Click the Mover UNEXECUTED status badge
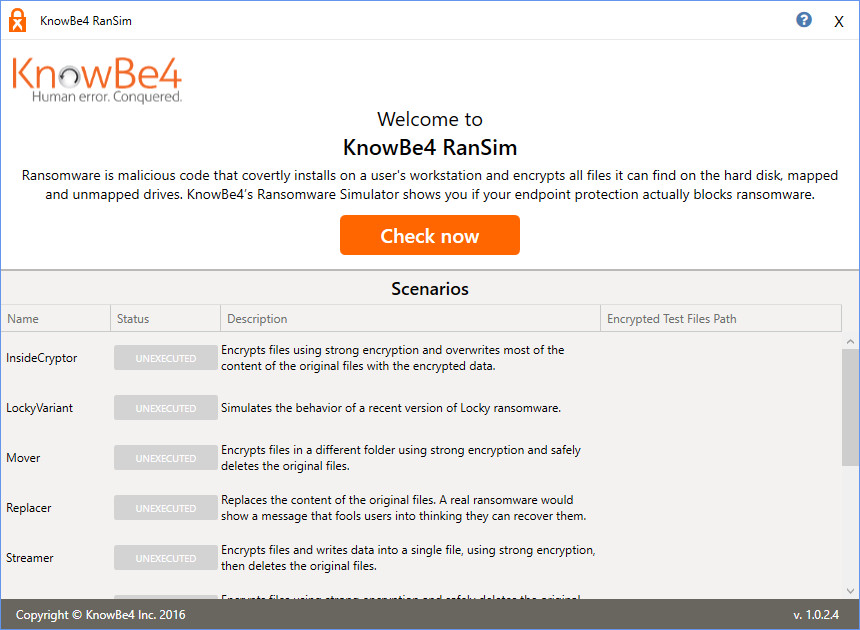Viewport: 860px width, 630px height. [166, 458]
